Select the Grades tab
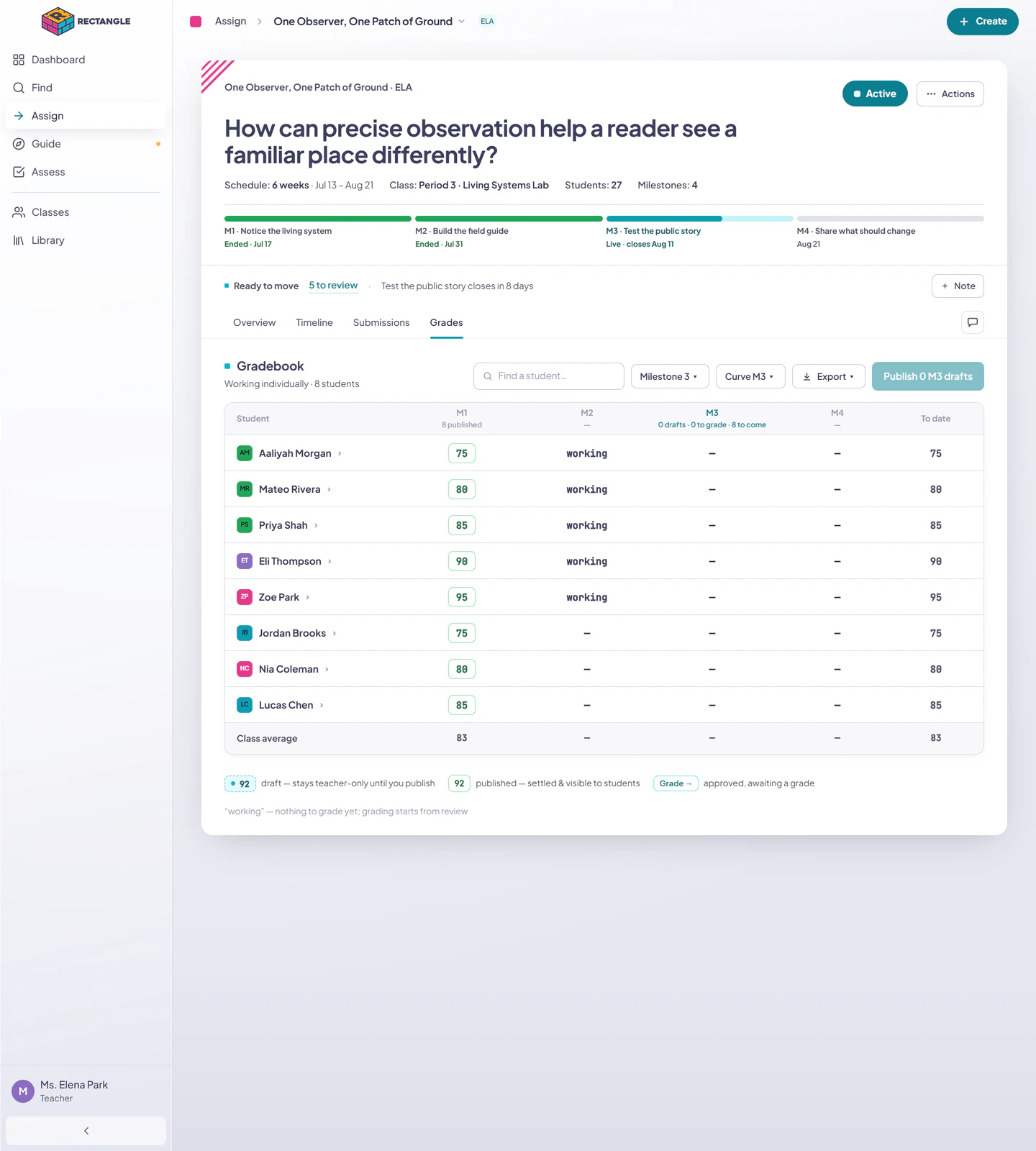The width and height of the screenshot is (1036, 1151). pyautogui.click(x=446, y=322)
